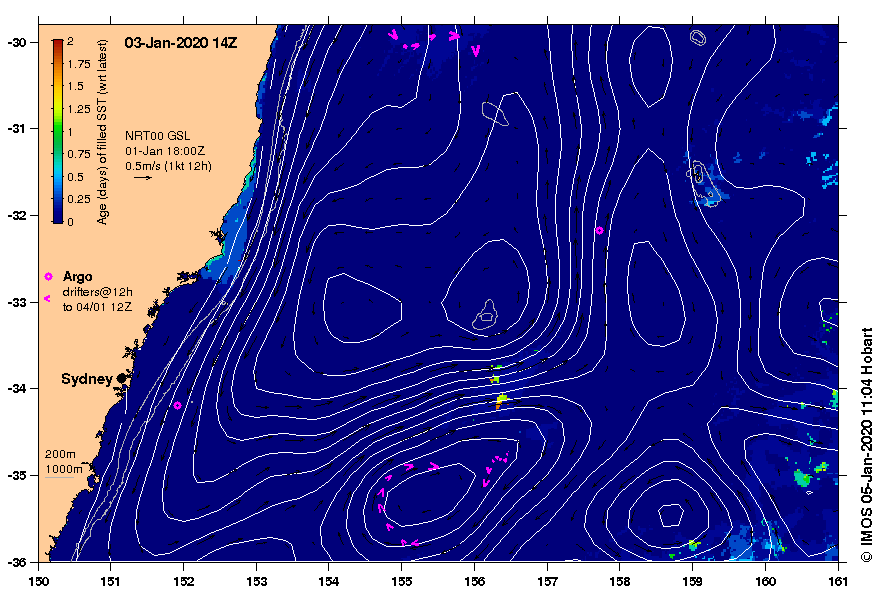The width and height of the screenshot is (879, 600).
Task: Click the yellow-orange SST patch near 156.3E 34.2S
Action: click(x=501, y=400)
